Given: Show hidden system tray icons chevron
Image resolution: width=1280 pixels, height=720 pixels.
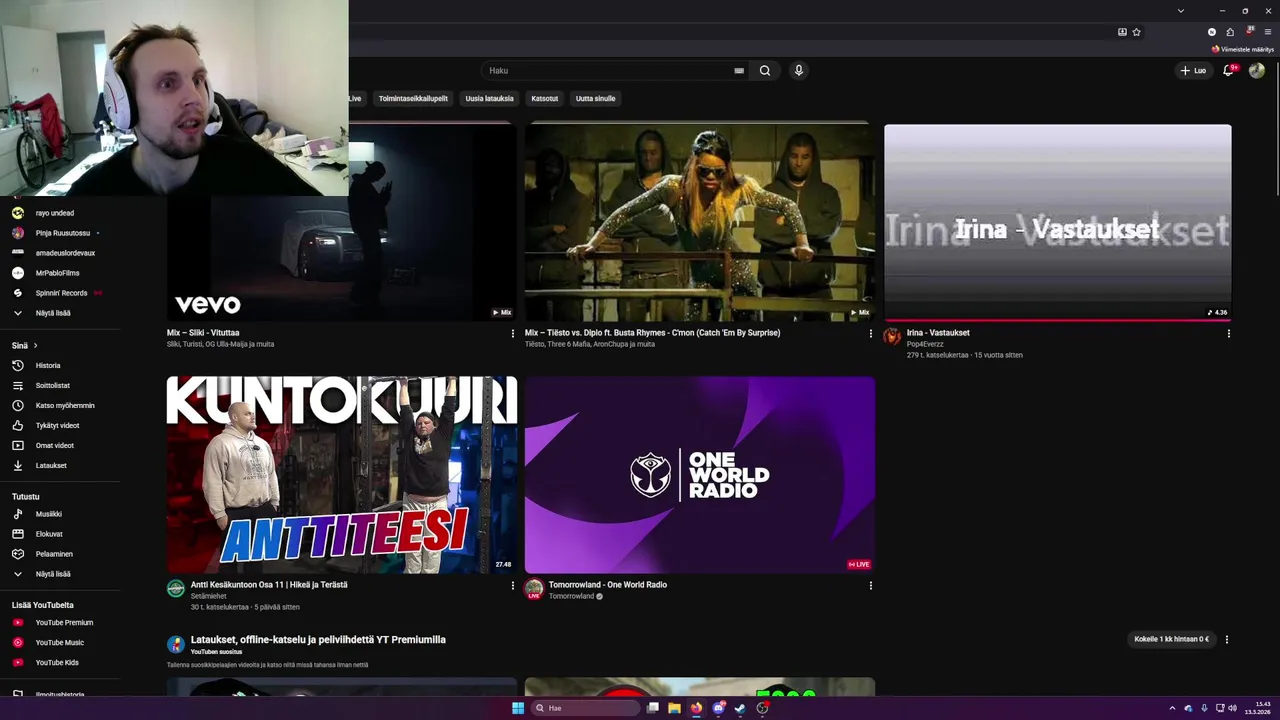Looking at the screenshot, I should coord(1172,708).
